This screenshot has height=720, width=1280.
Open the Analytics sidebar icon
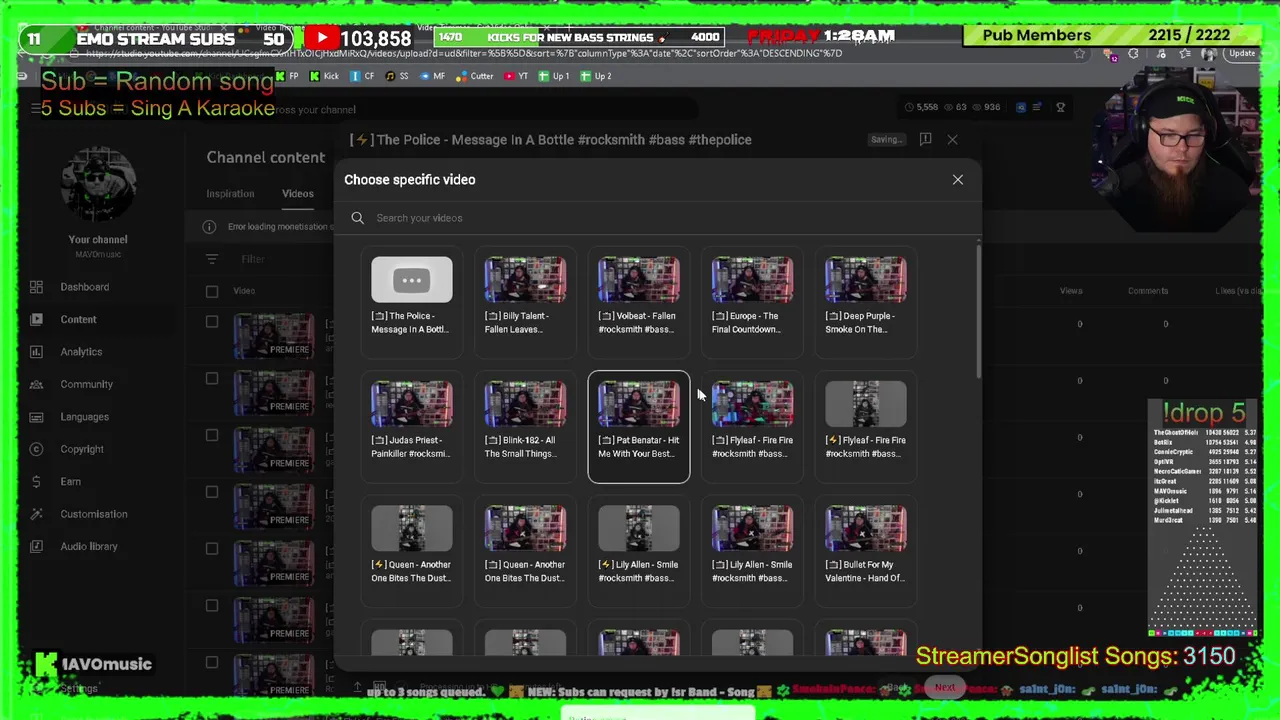click(x=36, y=352)
